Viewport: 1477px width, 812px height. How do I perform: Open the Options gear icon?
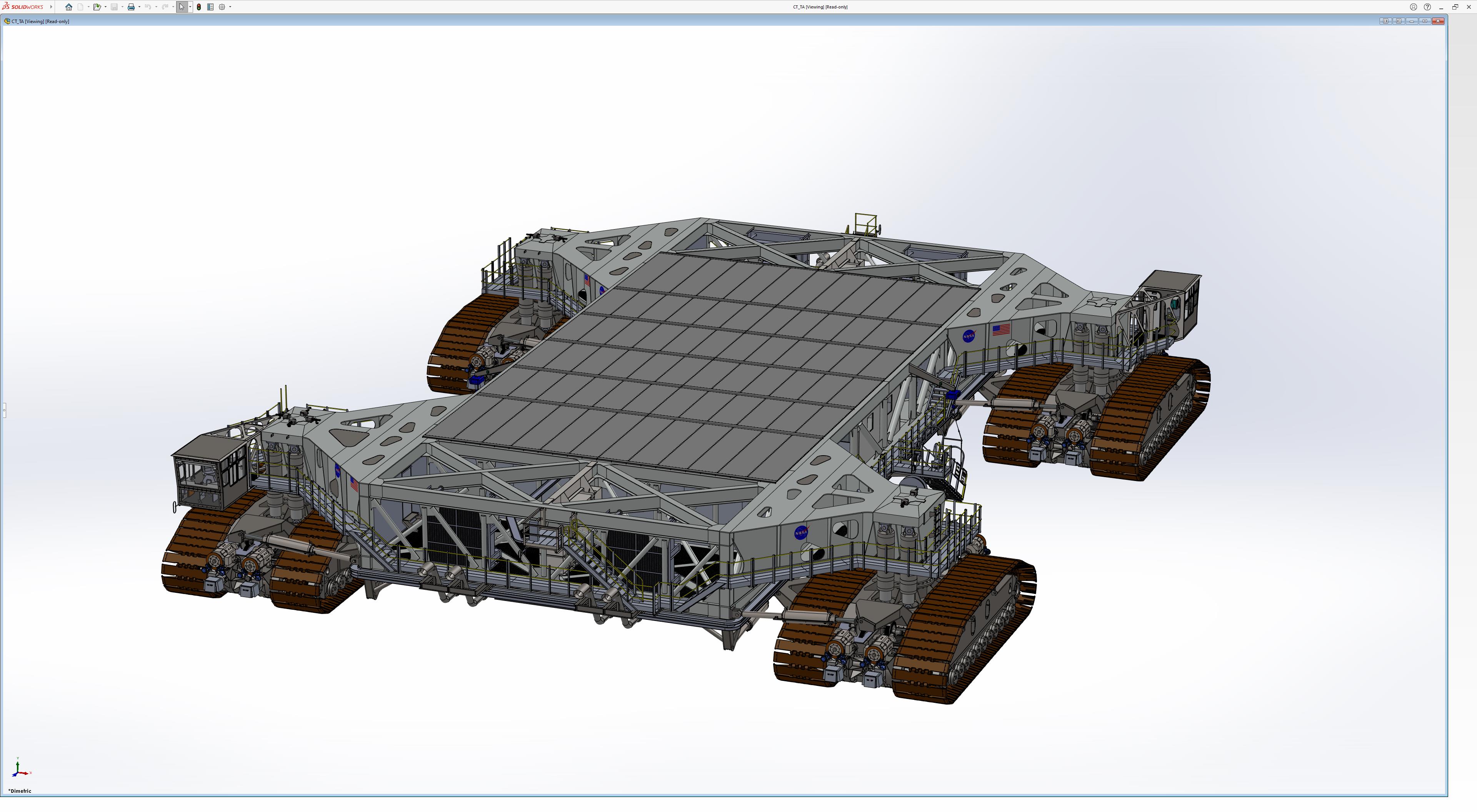click(x=222, y=7)
